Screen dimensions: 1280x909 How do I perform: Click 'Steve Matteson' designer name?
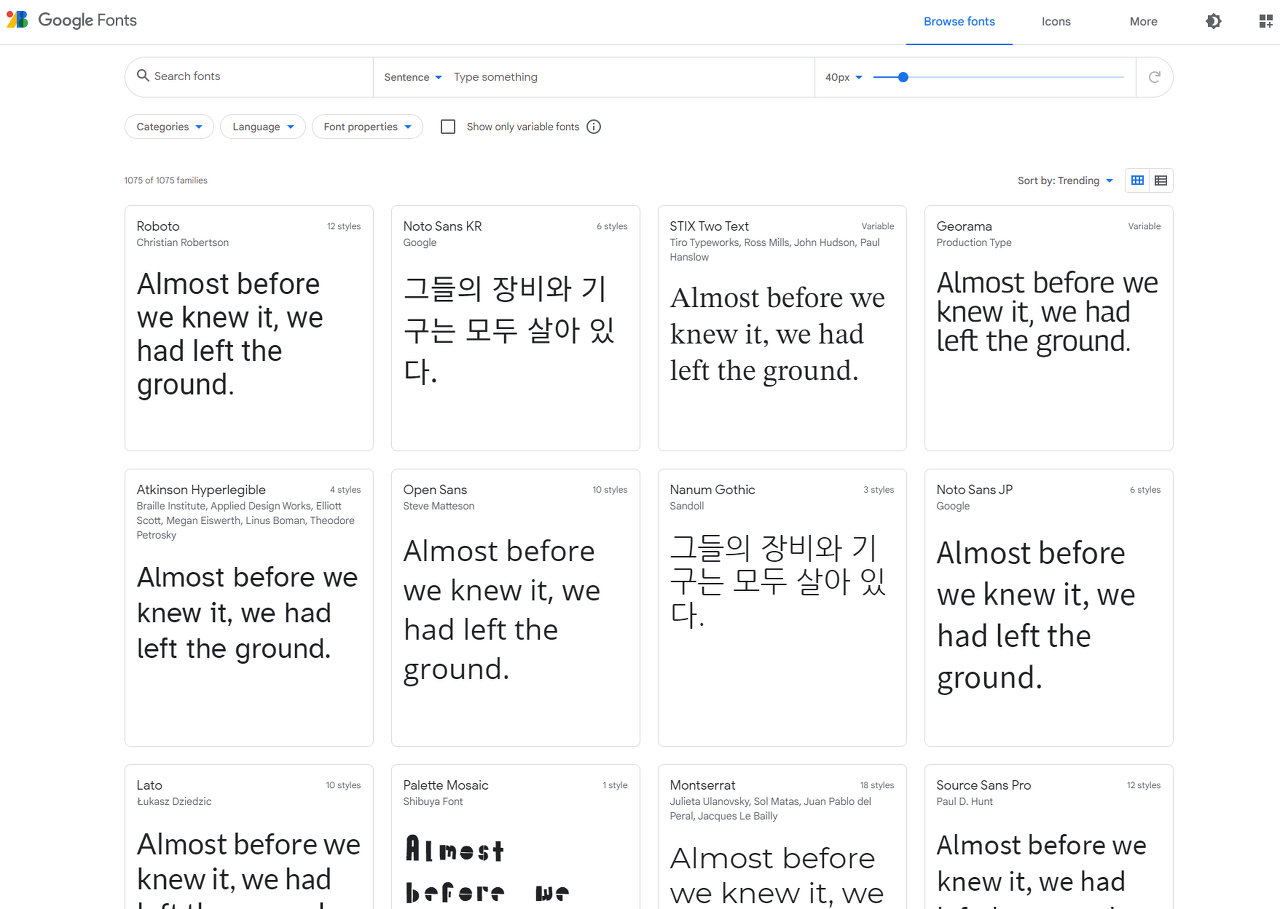coord(439,506)
